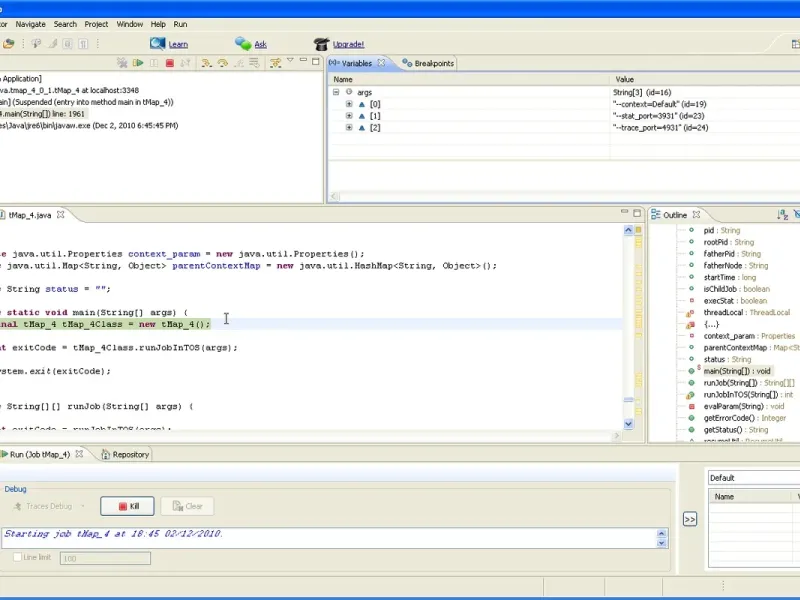
Task: Expand the [0] array element
Action: pos(349,104)
